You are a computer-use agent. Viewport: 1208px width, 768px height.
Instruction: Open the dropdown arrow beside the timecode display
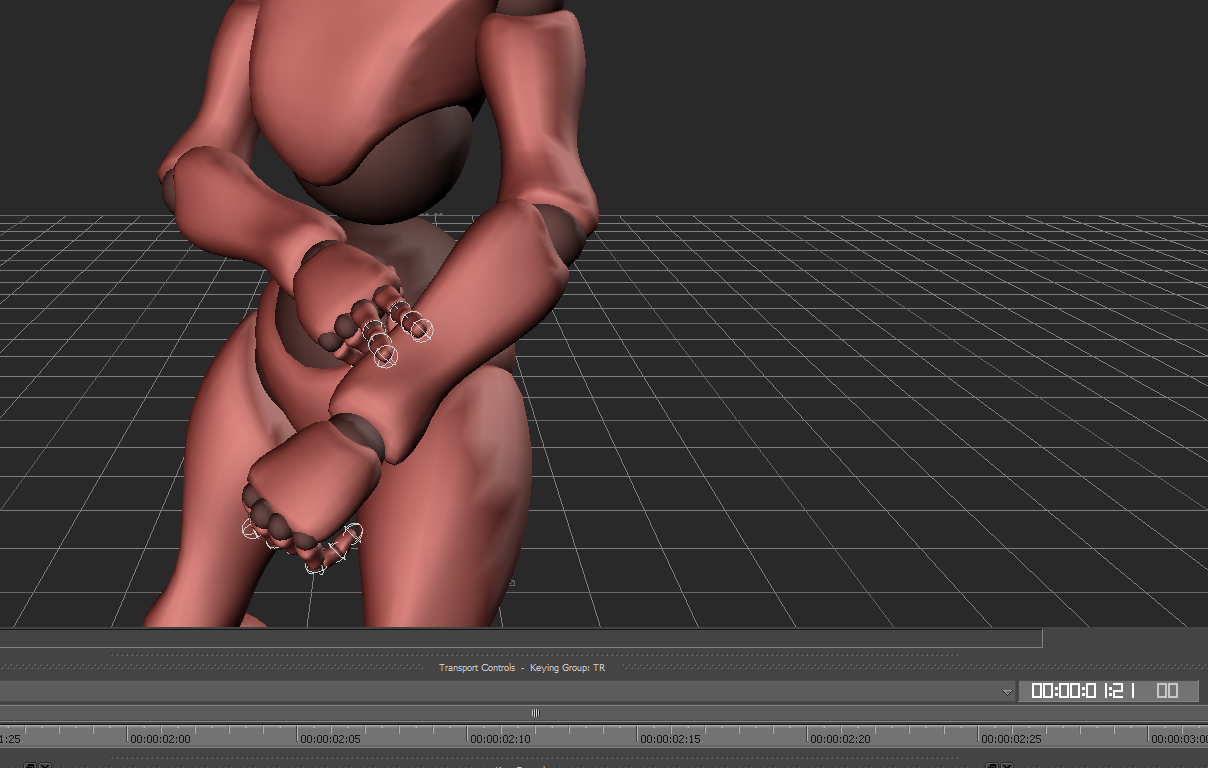pos(1007,692)
